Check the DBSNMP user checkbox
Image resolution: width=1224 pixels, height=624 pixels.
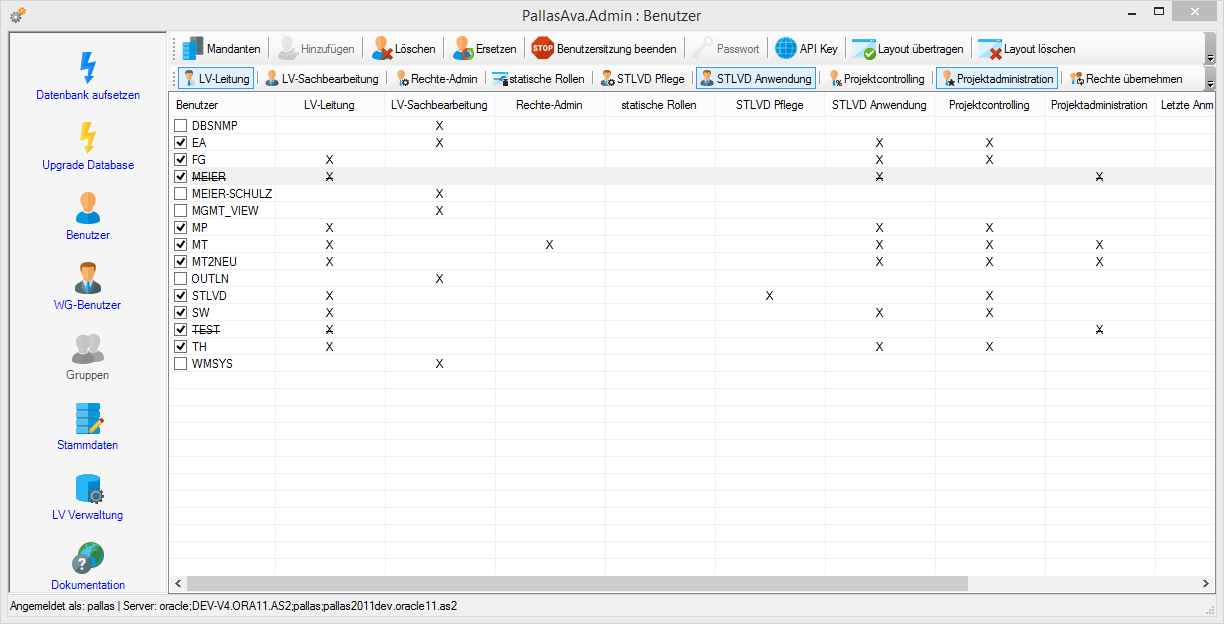coord(181,126)
